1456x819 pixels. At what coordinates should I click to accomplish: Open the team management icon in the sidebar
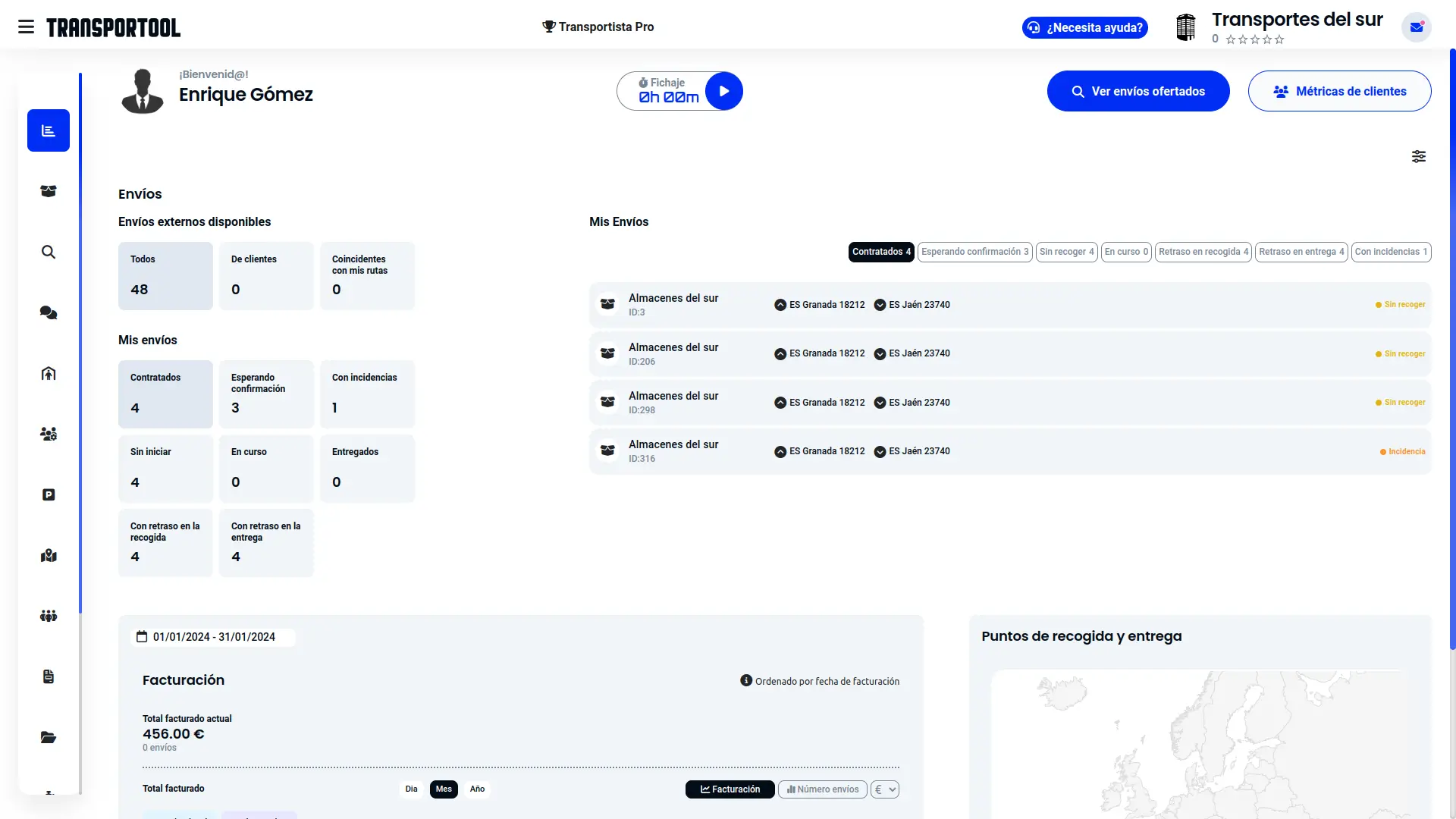48,434
